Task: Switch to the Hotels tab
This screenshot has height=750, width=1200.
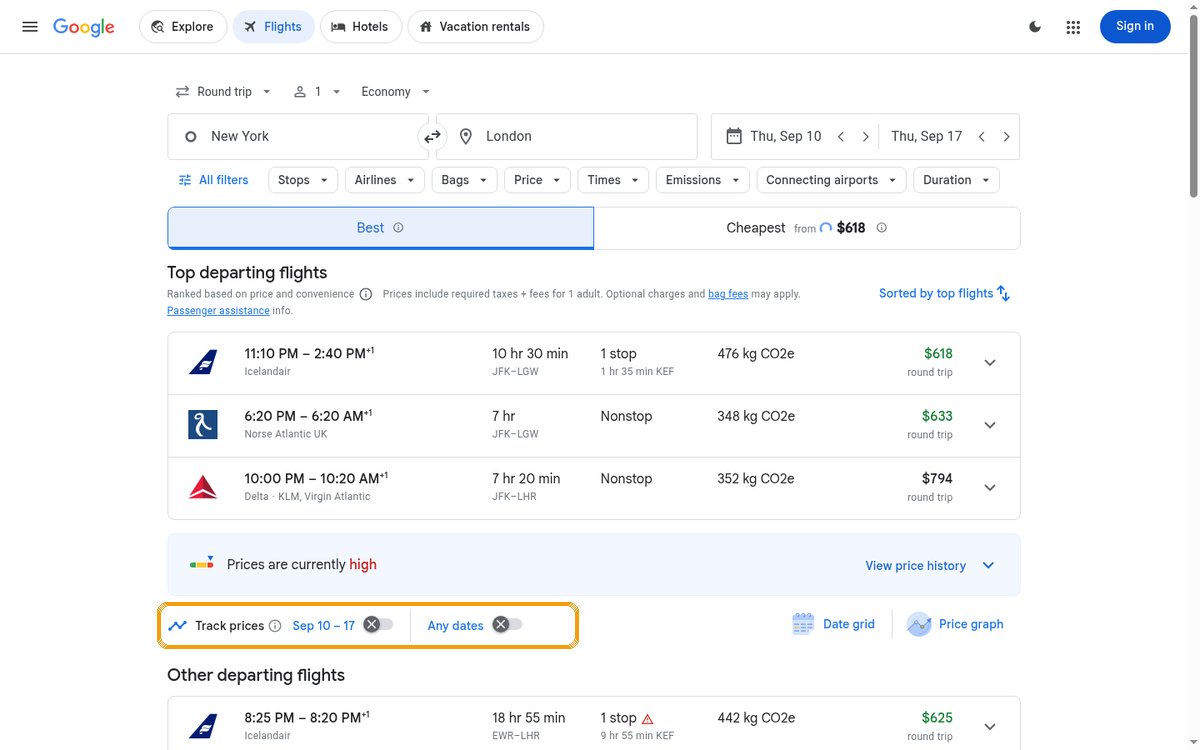Action: click(360, 27)
